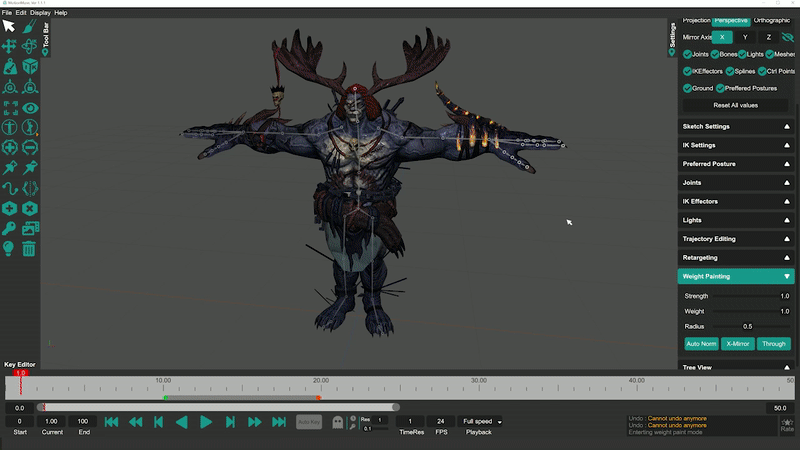Click the light bulb icon

pyautogui.click(x=8, y=248)
